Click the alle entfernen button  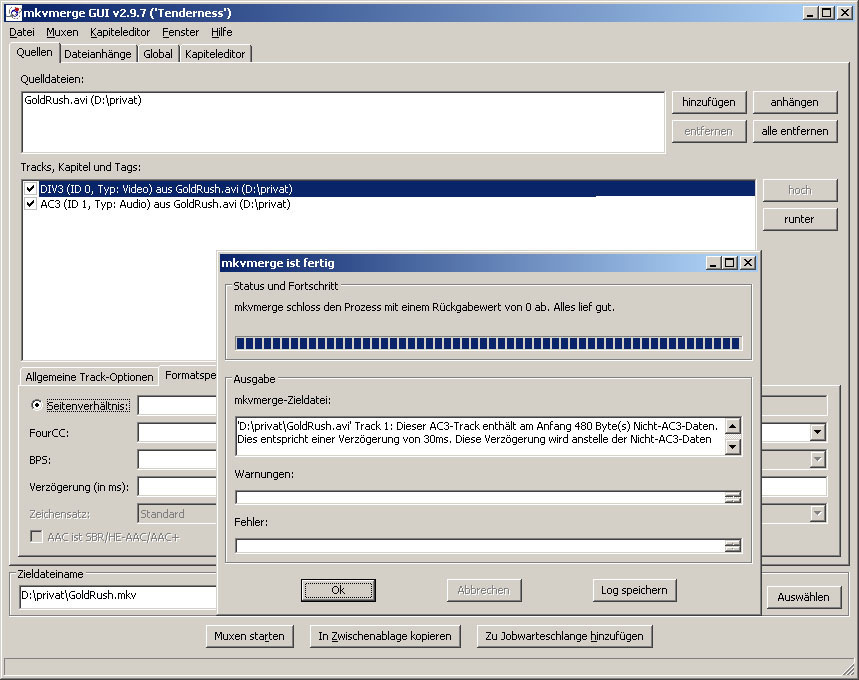[794, 131]
